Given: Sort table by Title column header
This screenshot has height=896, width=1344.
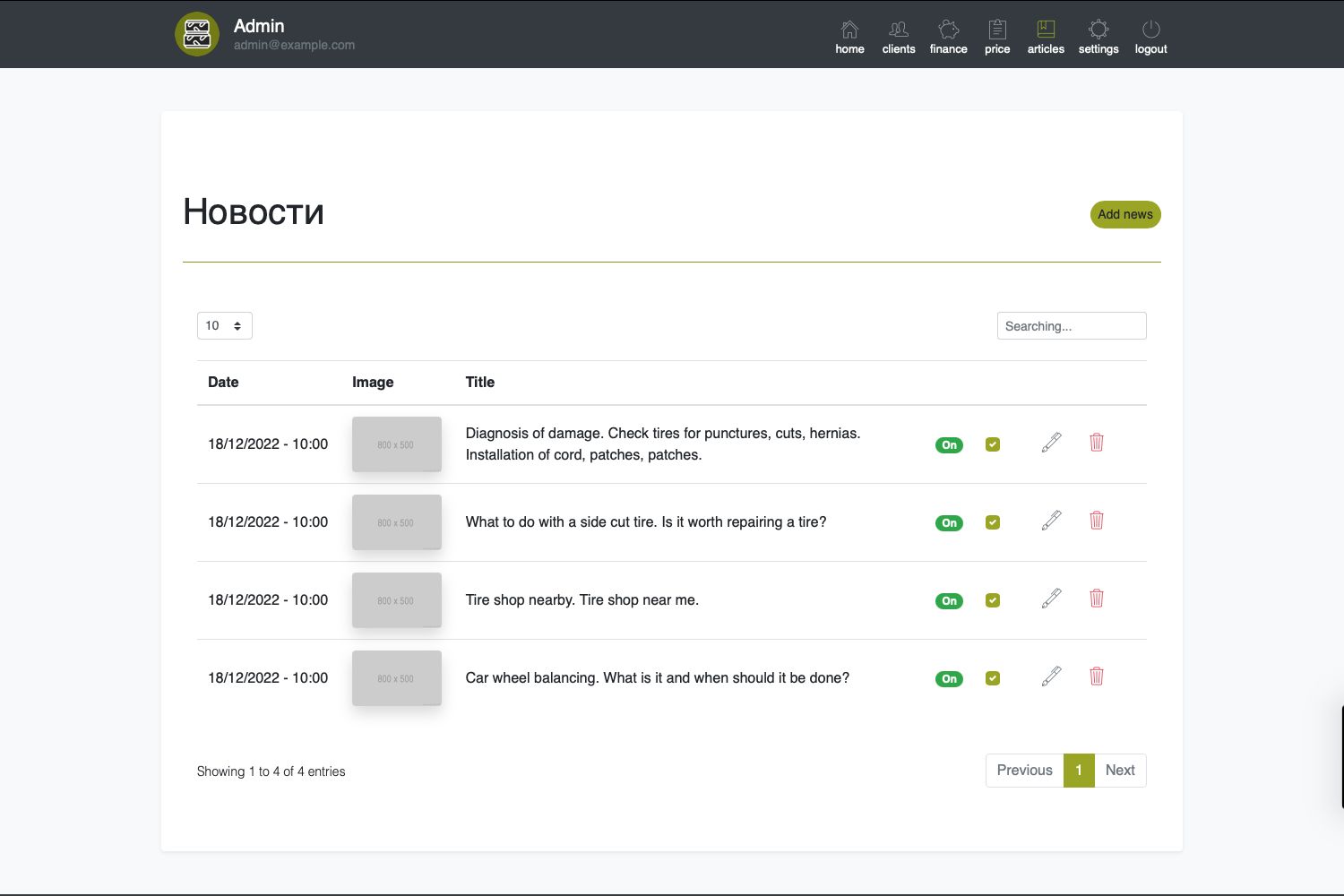Looking at the screenshot, I should [x=479, y=382].
